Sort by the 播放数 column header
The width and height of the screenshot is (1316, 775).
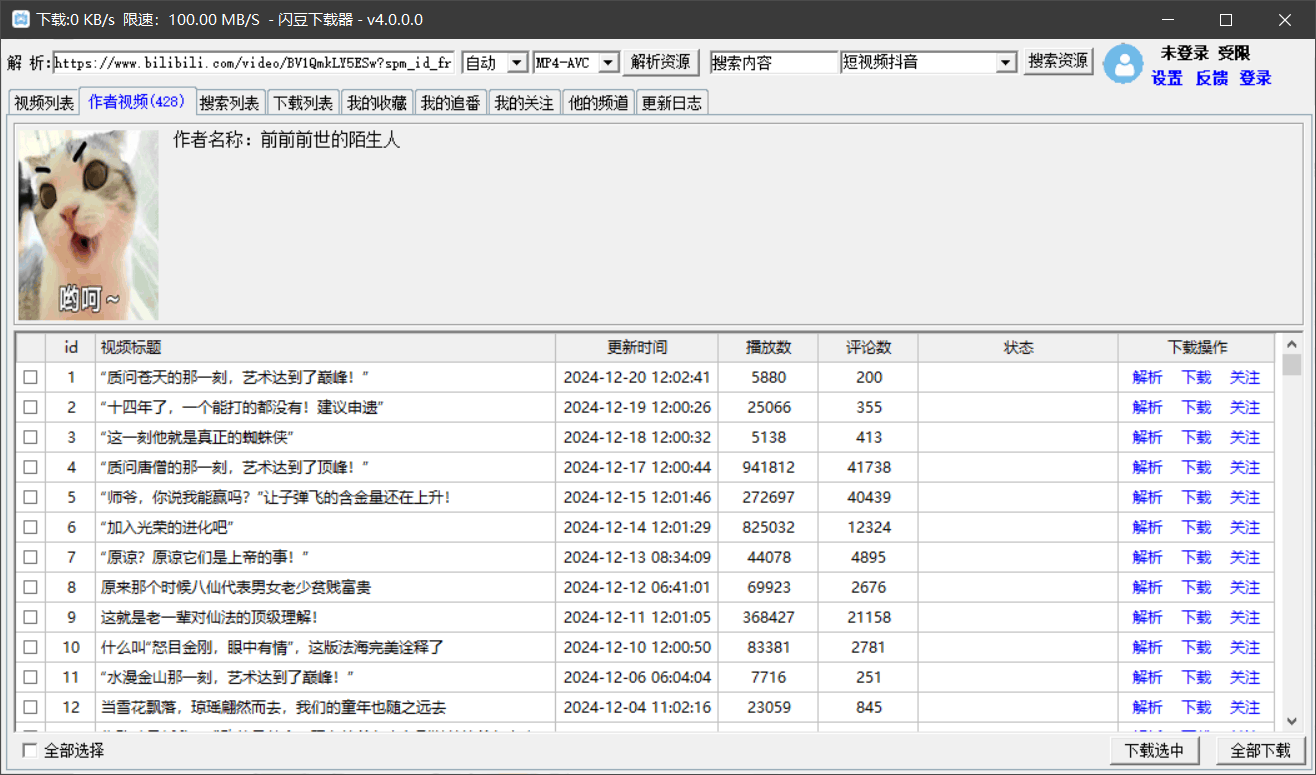tap(768, 348)
